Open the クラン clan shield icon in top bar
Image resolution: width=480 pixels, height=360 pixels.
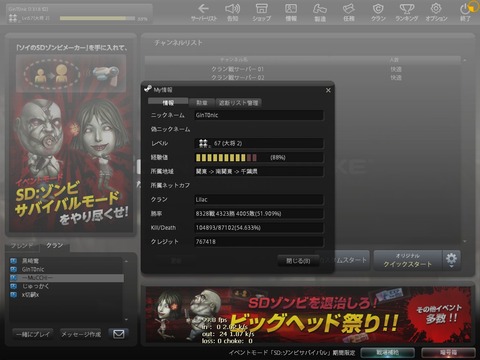378,13
